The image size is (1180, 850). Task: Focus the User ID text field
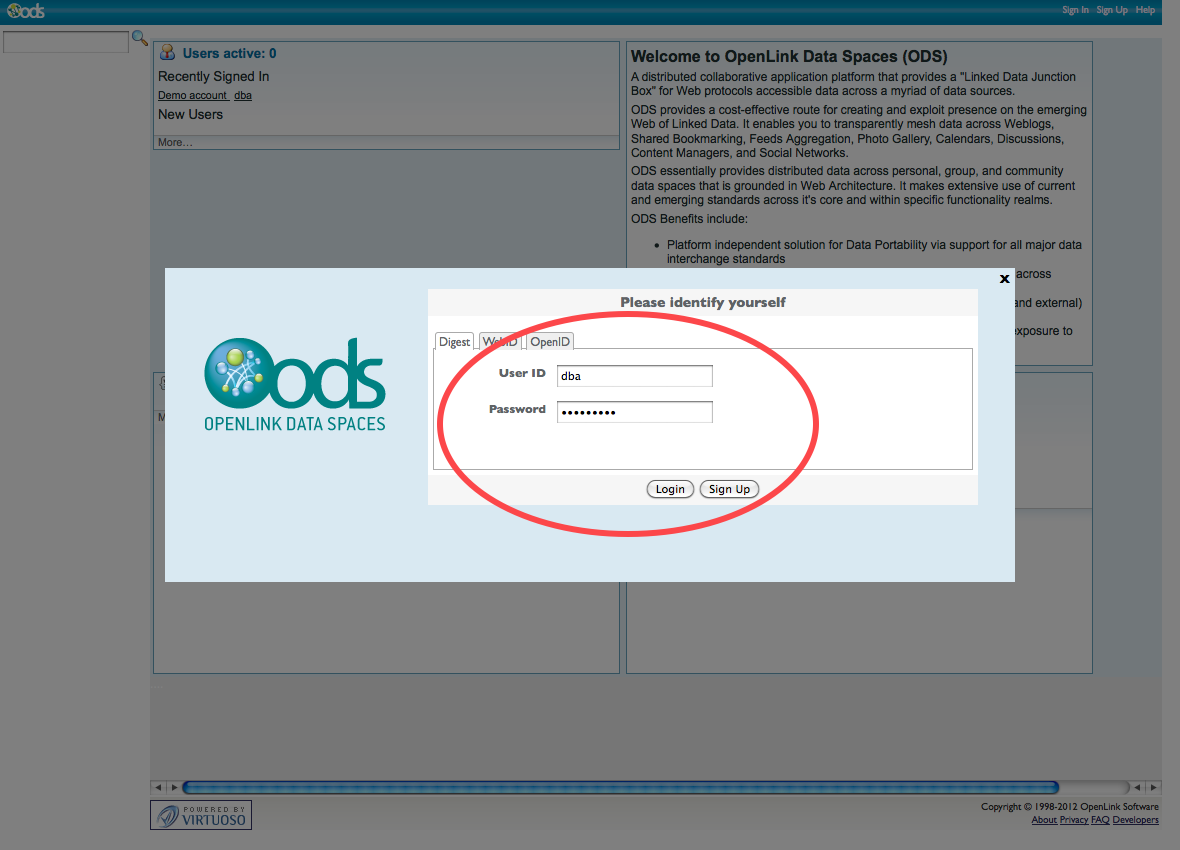pos(634,376)
